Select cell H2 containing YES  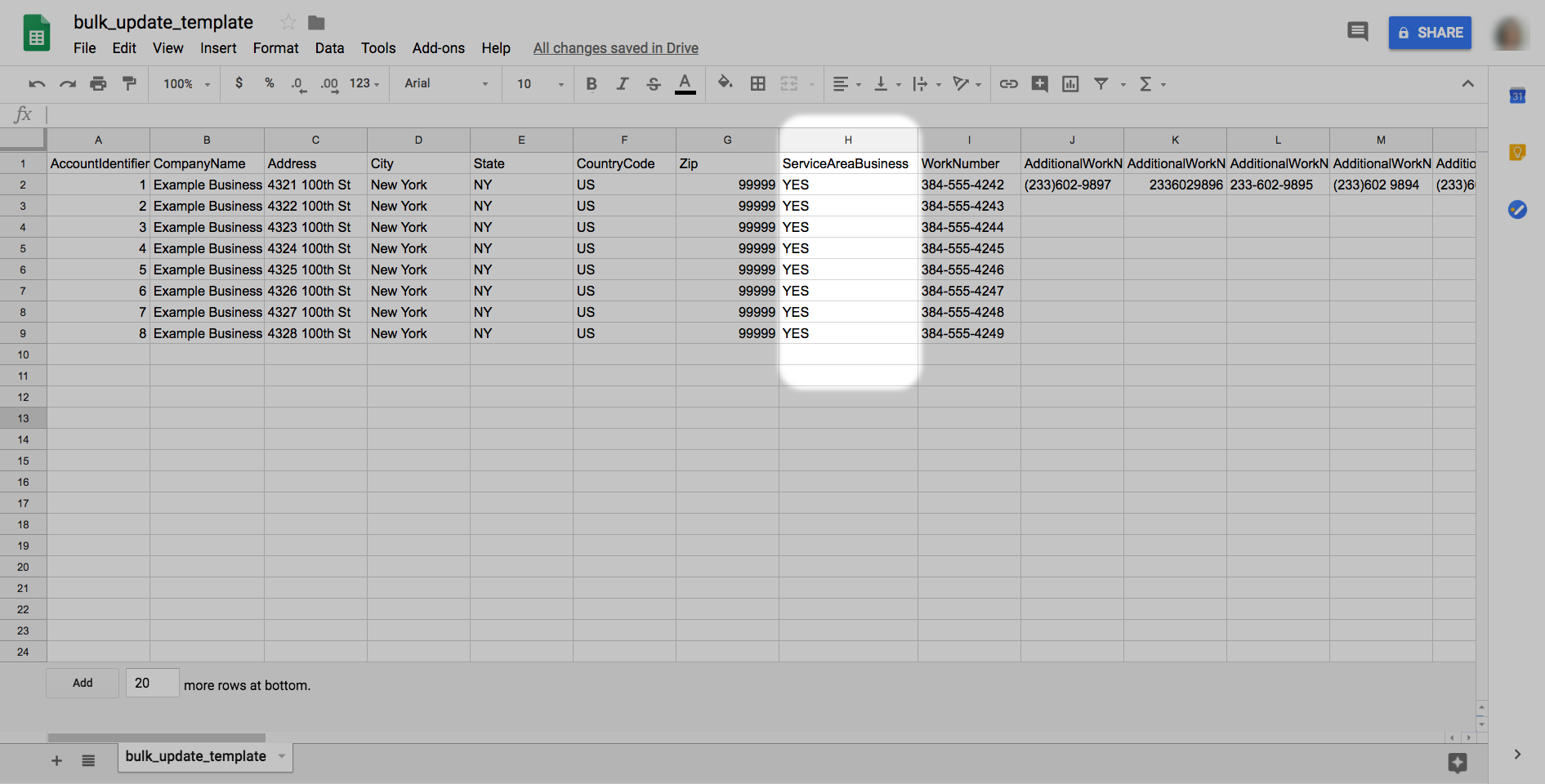tap(847, 185)
